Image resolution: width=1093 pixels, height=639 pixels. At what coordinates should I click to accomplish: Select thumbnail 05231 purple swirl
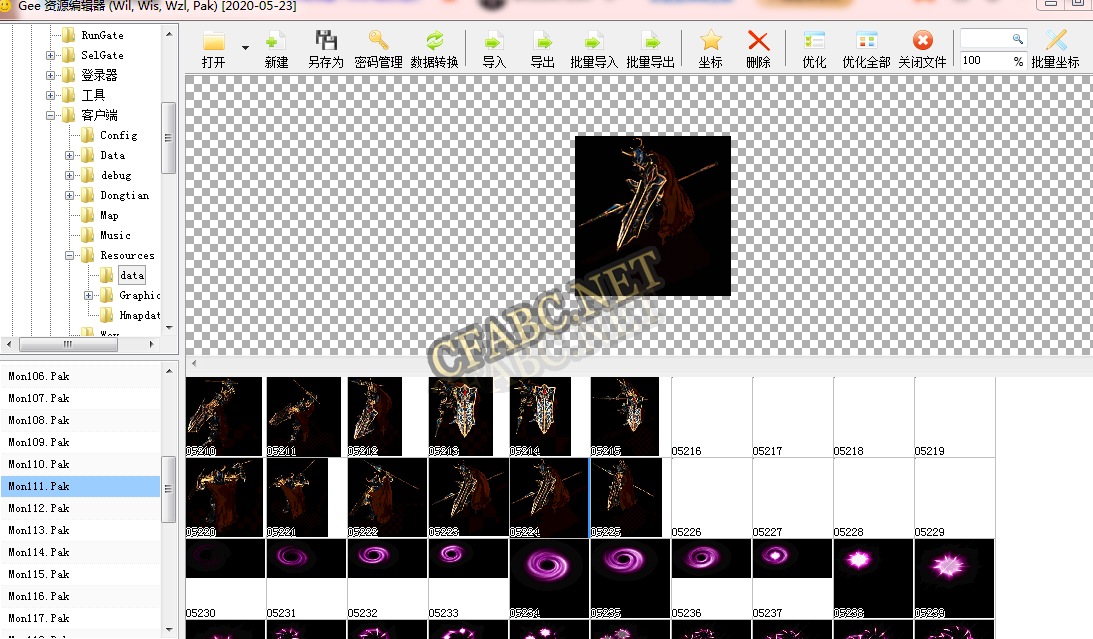coord(306,578)
